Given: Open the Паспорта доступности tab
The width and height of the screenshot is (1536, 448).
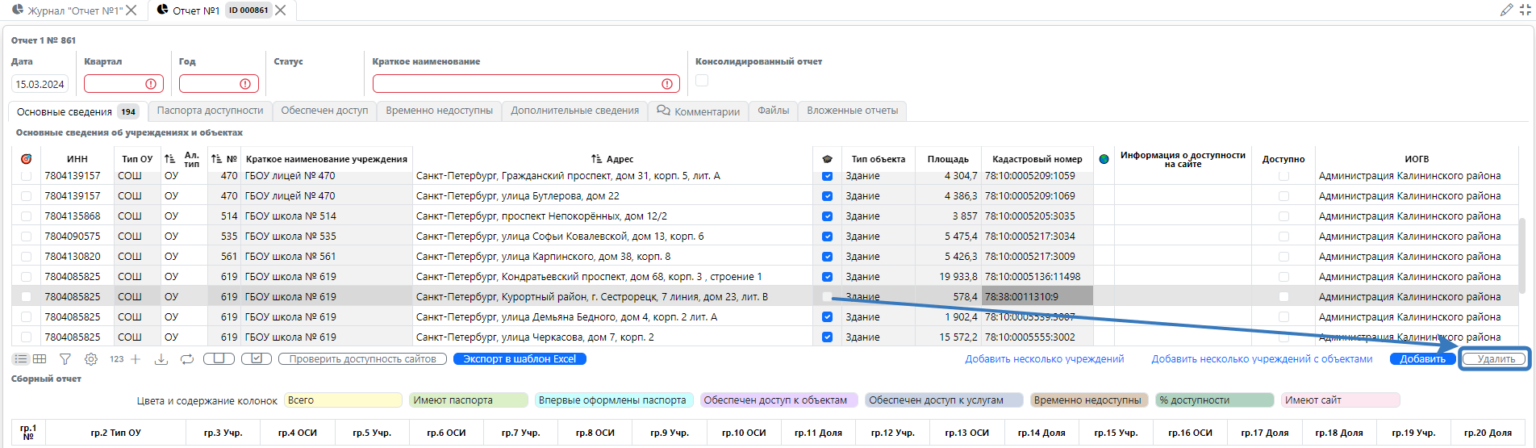Looking at the screenshot, I should coord(210,111).
